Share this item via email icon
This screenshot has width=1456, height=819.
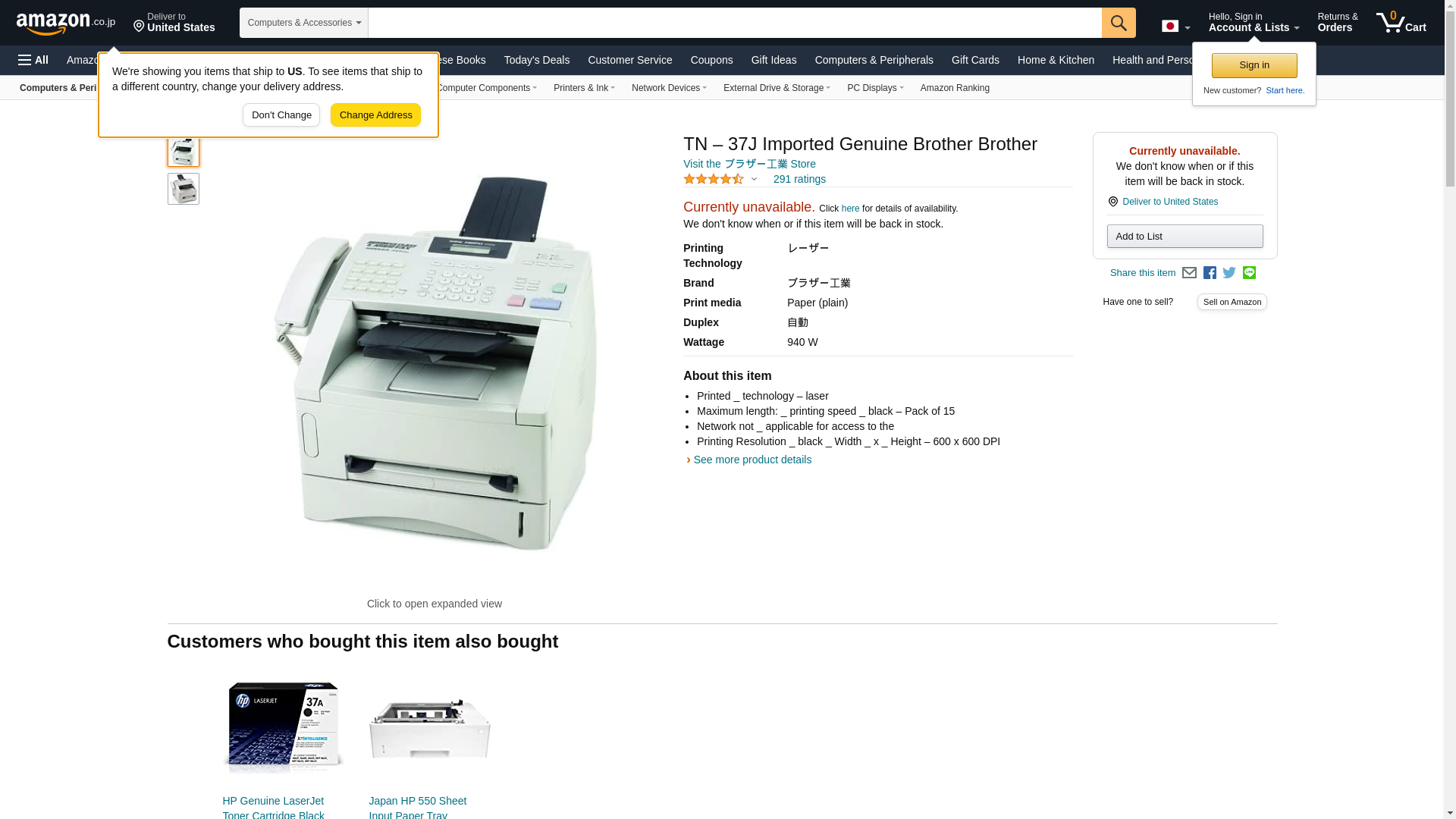(x=1189, y=273)
